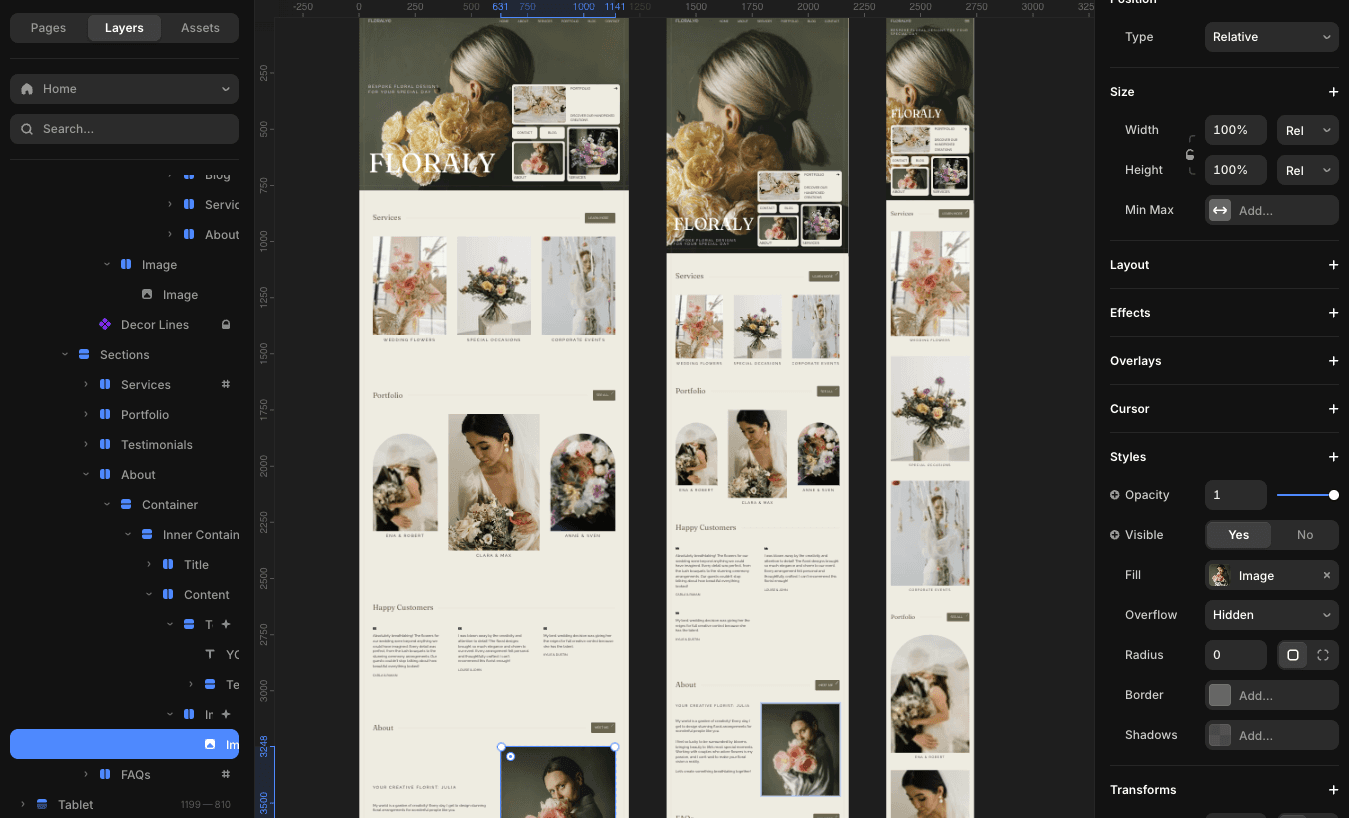Remove the Image fill via its × icon
The height and width of the screenshot is (818, 1349).
tap(1327, 575)
